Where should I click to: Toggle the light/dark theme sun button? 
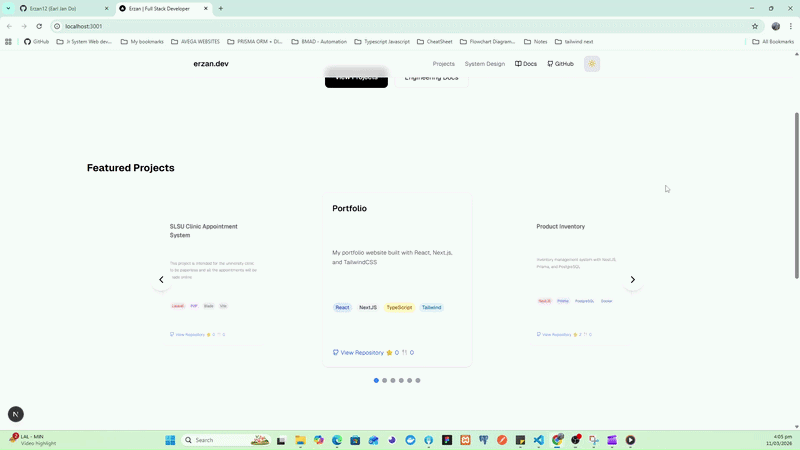592,64
